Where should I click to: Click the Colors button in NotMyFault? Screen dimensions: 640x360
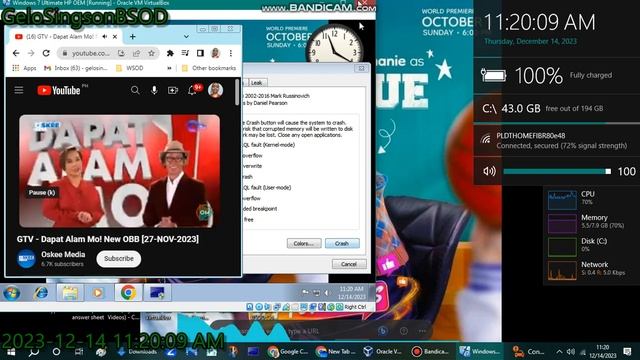tap(304, 243)
